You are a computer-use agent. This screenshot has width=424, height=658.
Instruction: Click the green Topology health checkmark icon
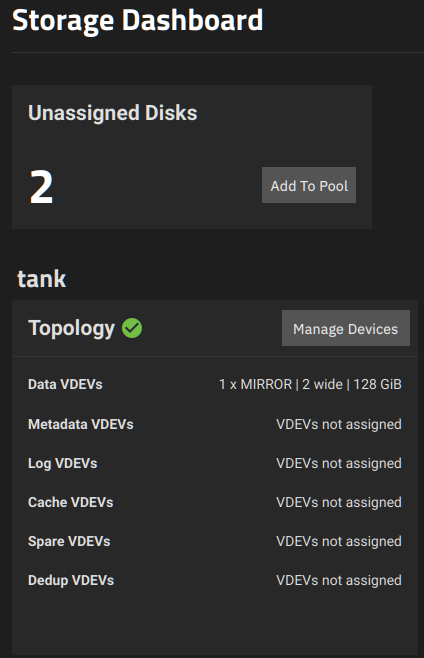[132, 328]
